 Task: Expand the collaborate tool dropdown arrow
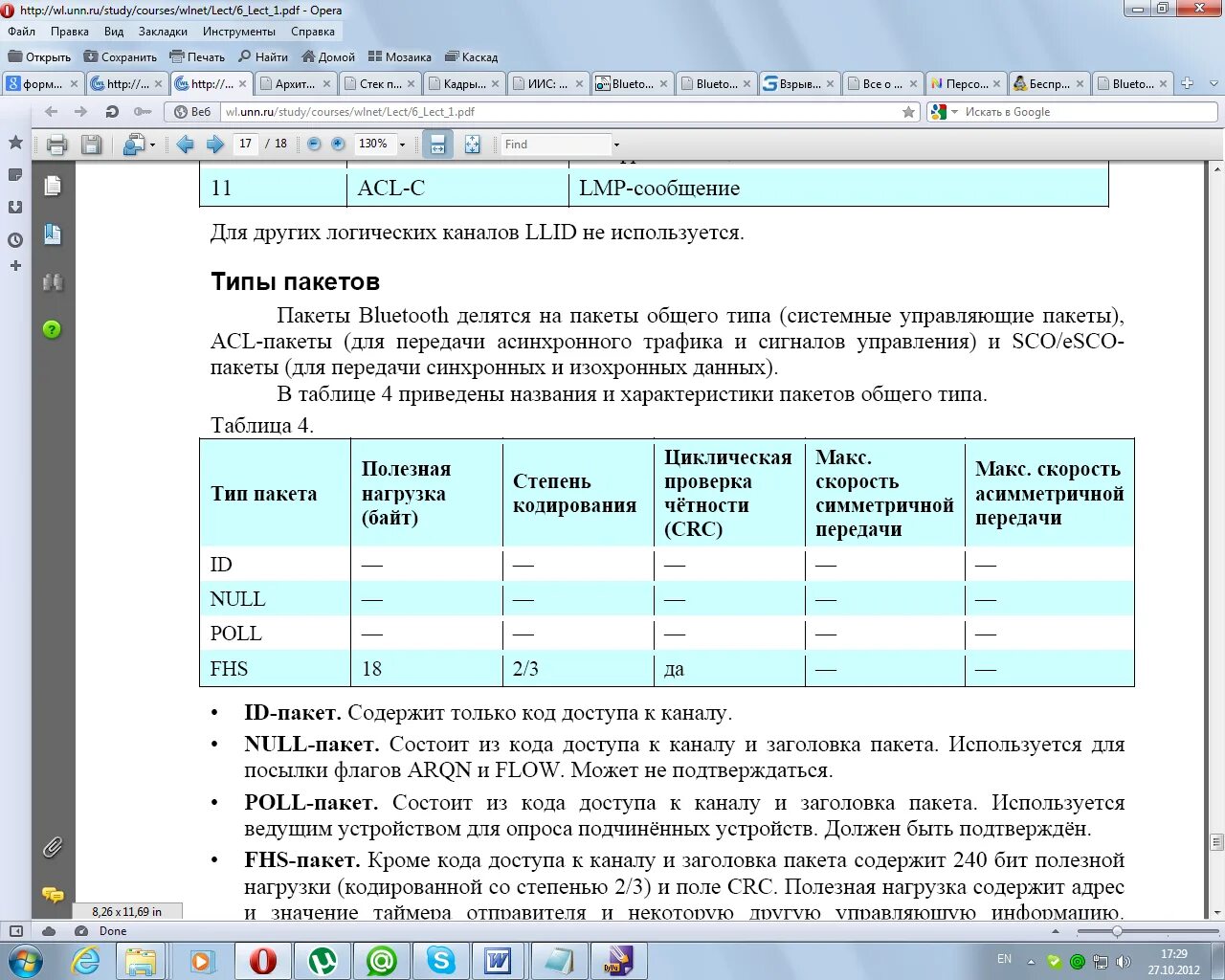[x=152, y=145]
